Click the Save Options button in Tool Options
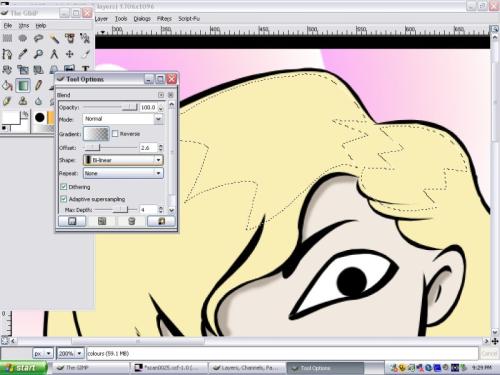This screenshot has width=500, height=375. coord(72,221)
